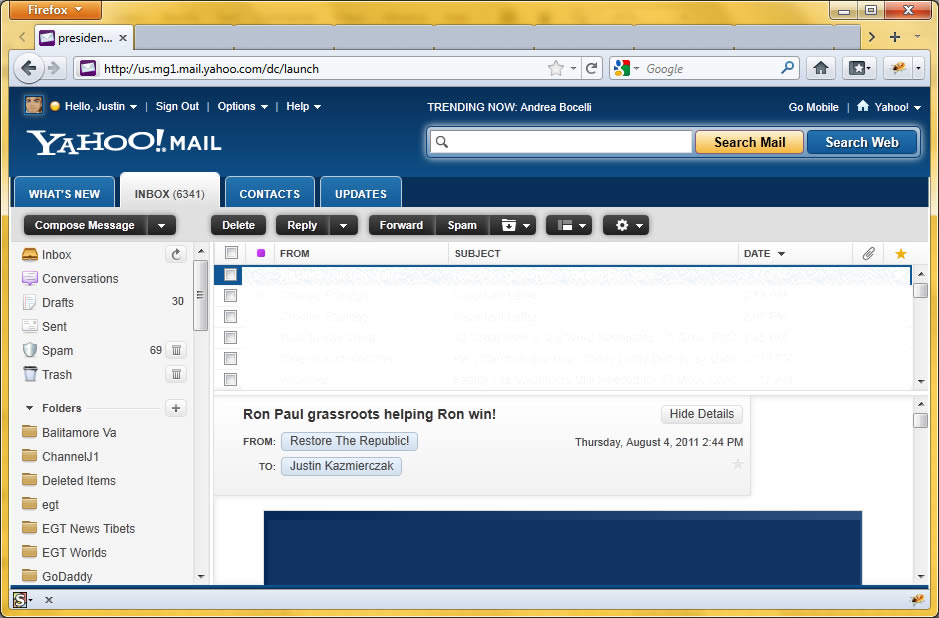Click the Firefox URL address bar
The image size is (939, 618).
point(323,68)
